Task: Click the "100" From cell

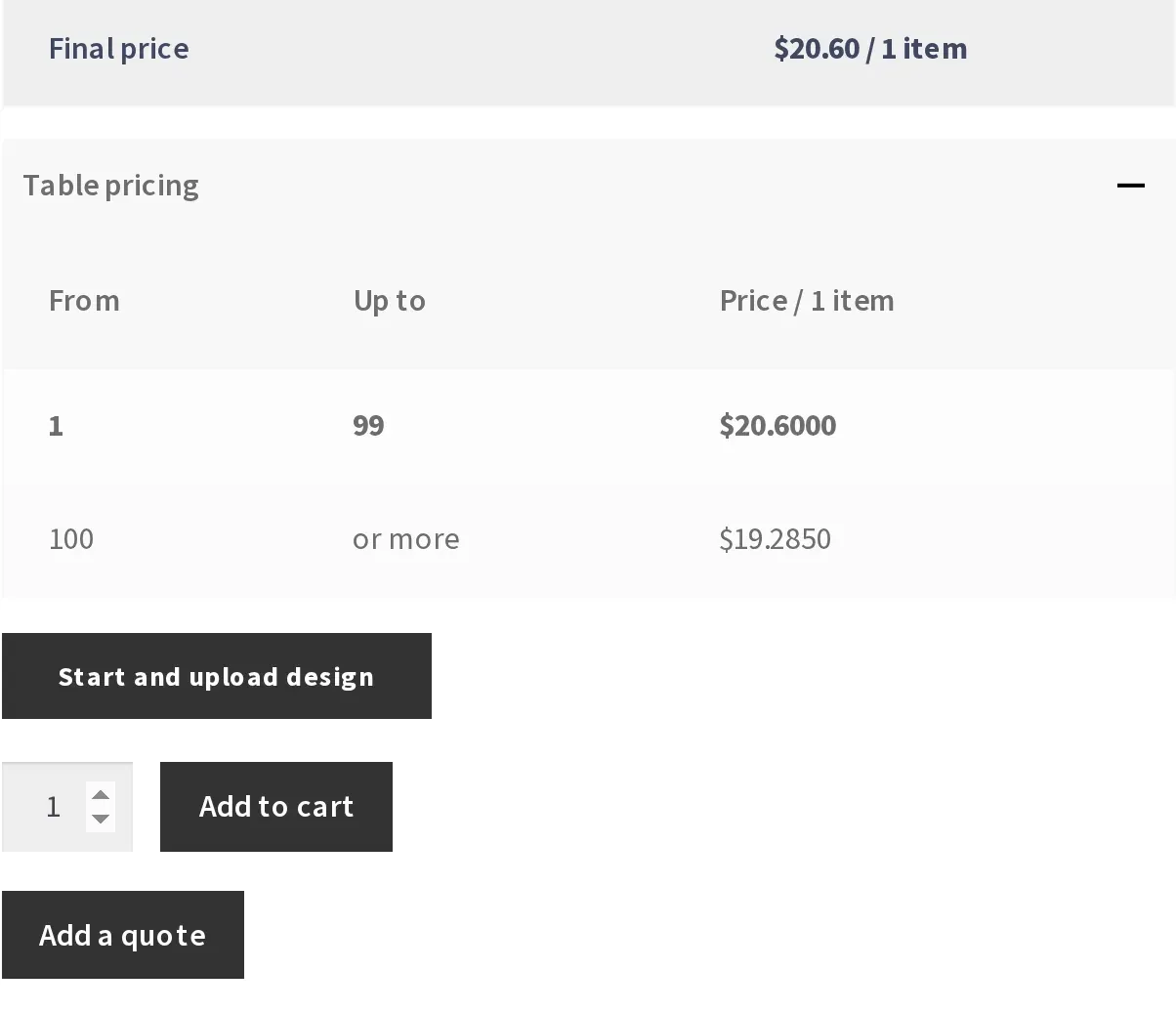Action: coord(71,538)
